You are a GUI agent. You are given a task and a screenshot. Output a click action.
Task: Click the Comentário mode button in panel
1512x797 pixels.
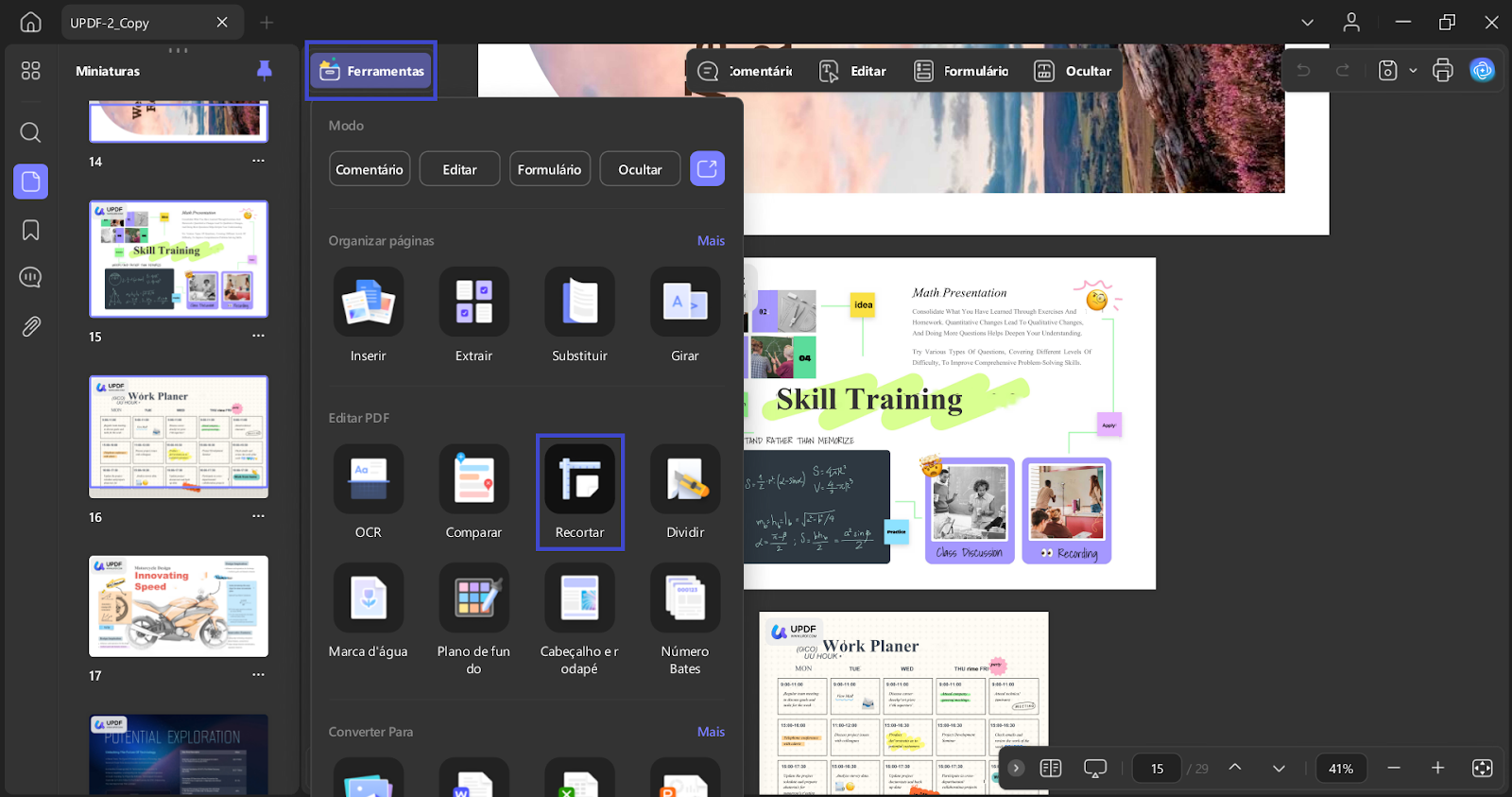pyautogui.click(x=369, y=169)
